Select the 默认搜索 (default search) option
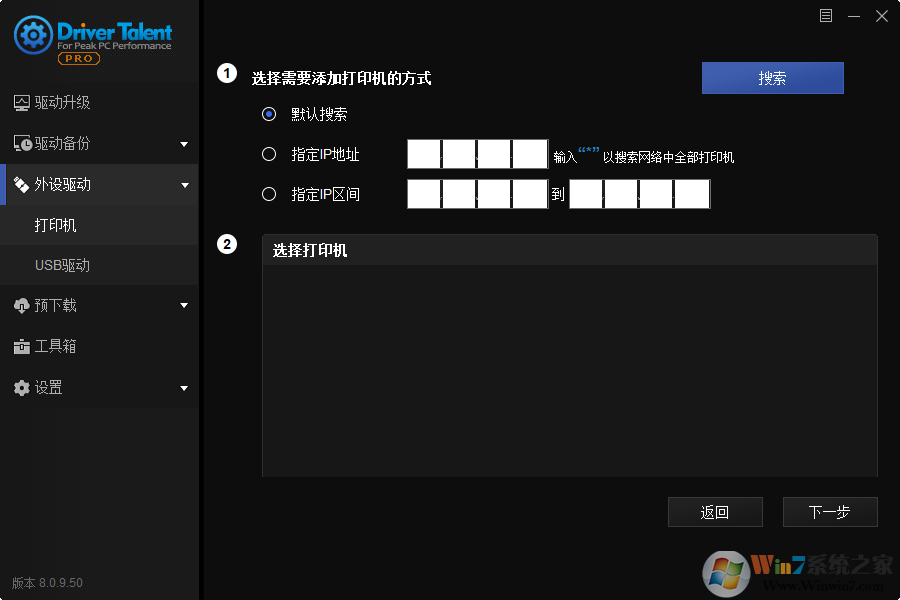Viewport: 900px width, 600px height. coord(268,114)
